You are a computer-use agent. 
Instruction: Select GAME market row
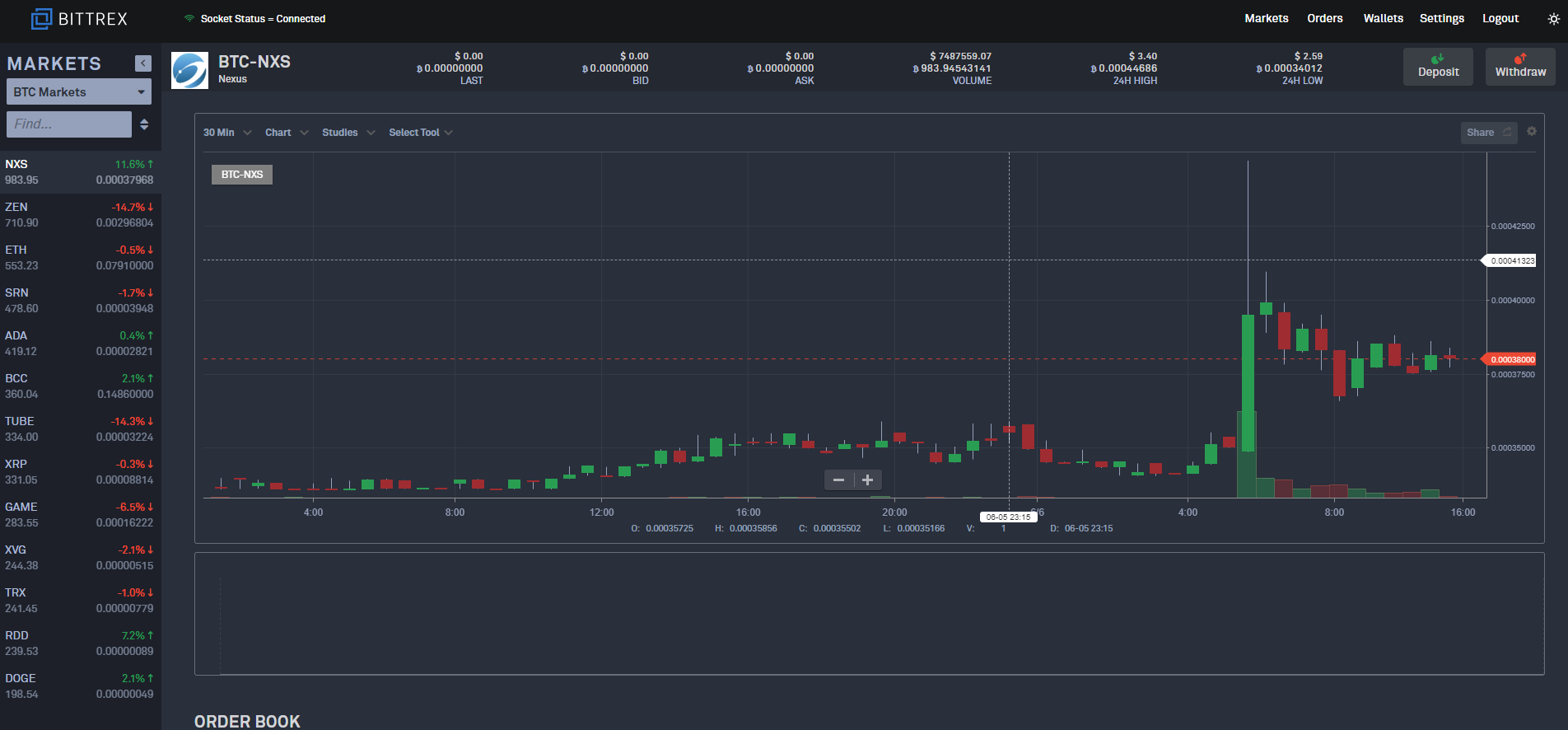80,515
